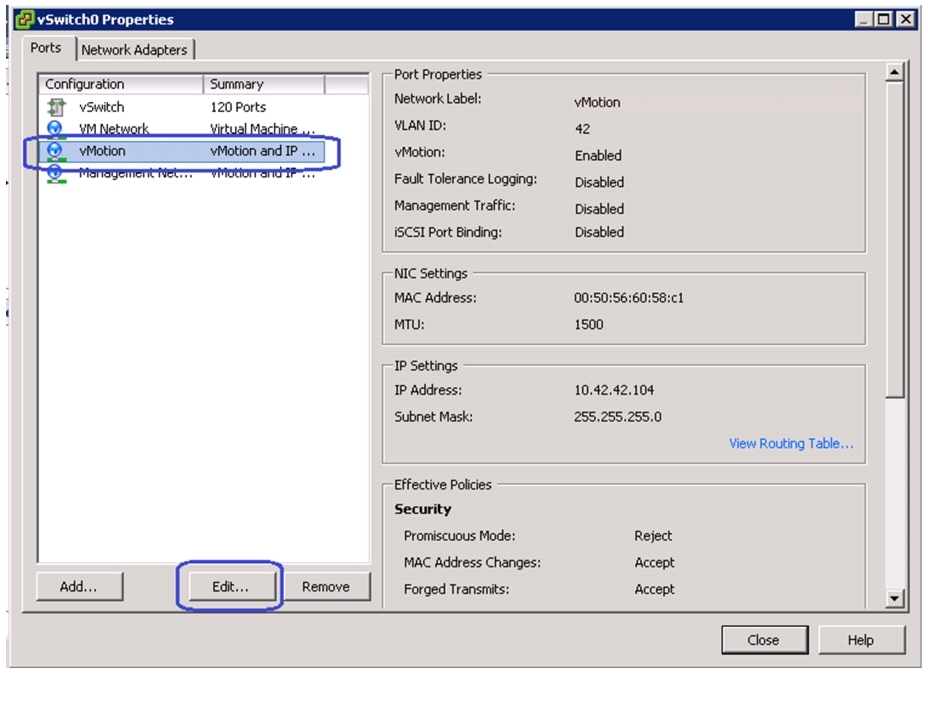928x701 pixels.
Task: Open Help for vSwitch0 Properties
Action: pos(861,639)
